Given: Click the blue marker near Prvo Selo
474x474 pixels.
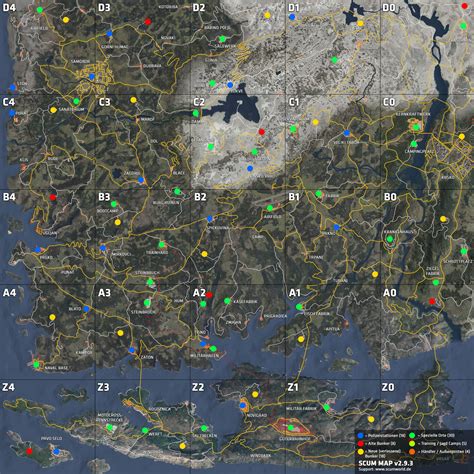Looking at the screenshot, I should click(57, 451).
